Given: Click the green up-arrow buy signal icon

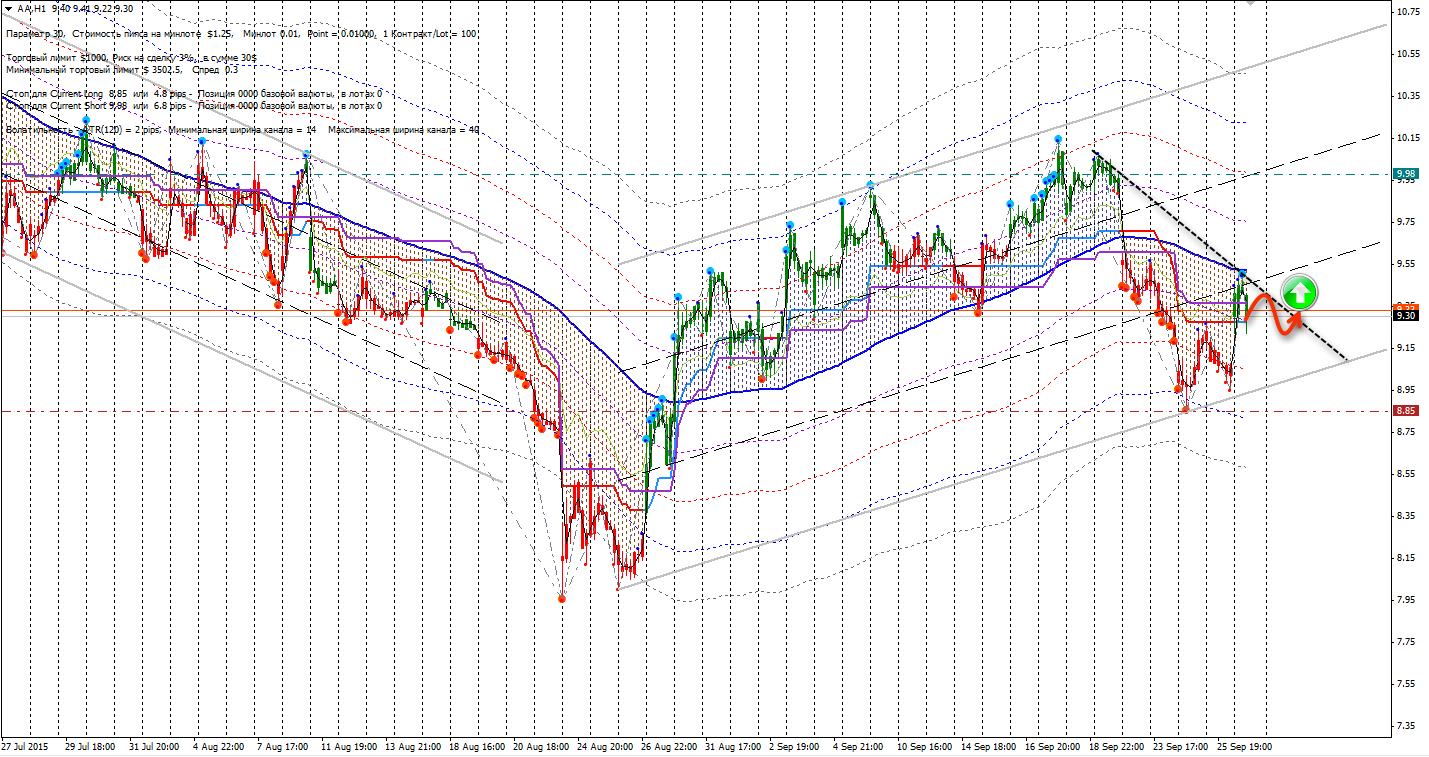Looking at the screenshot, I should tap(1299, 293).
